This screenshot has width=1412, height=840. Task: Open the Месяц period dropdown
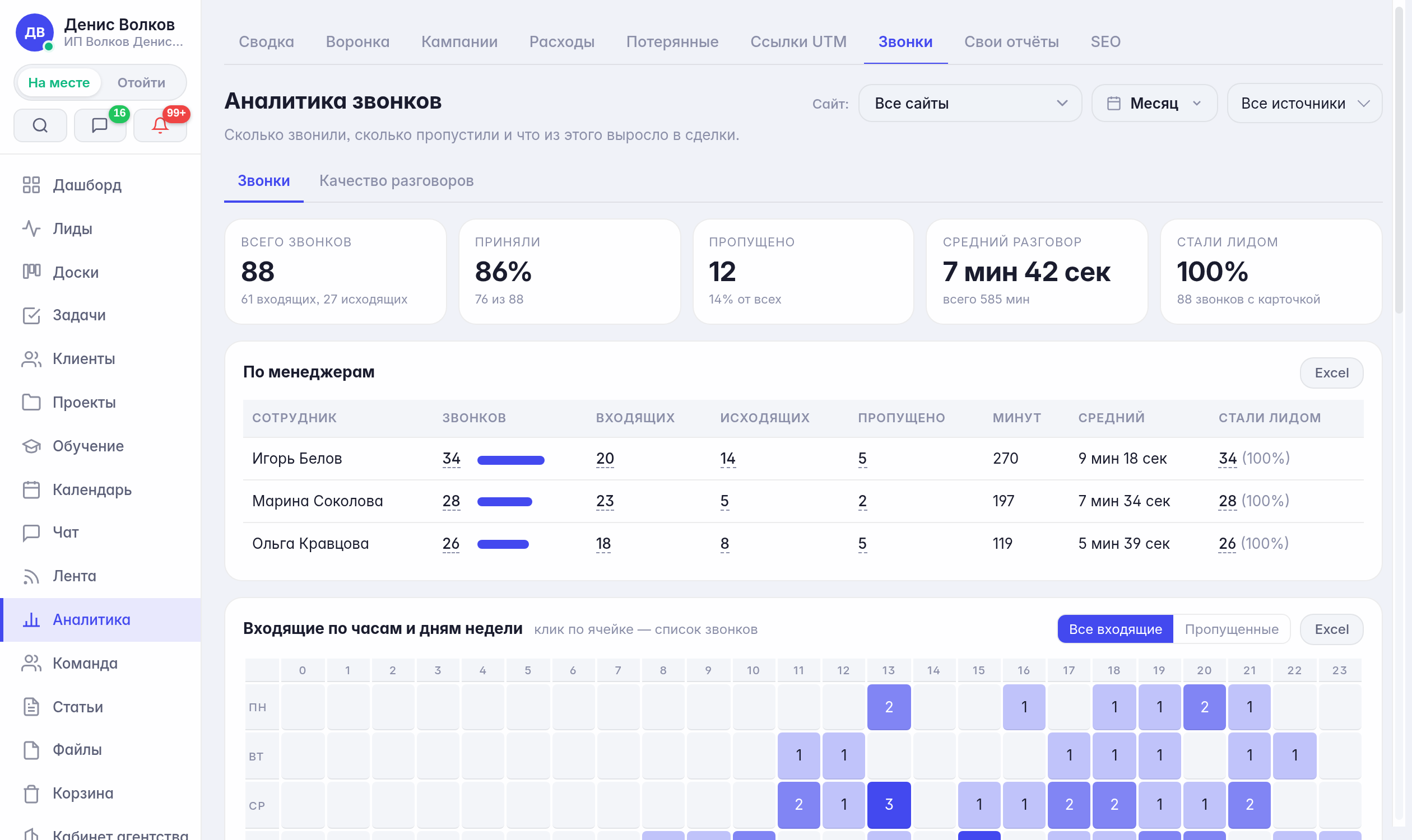pos(1154,104)
